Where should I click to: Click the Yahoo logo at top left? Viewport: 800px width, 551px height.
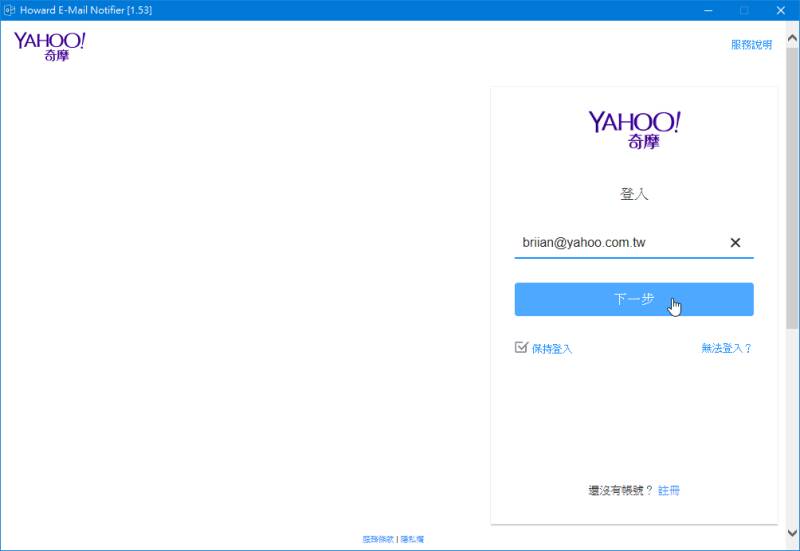tap(49, 46)
